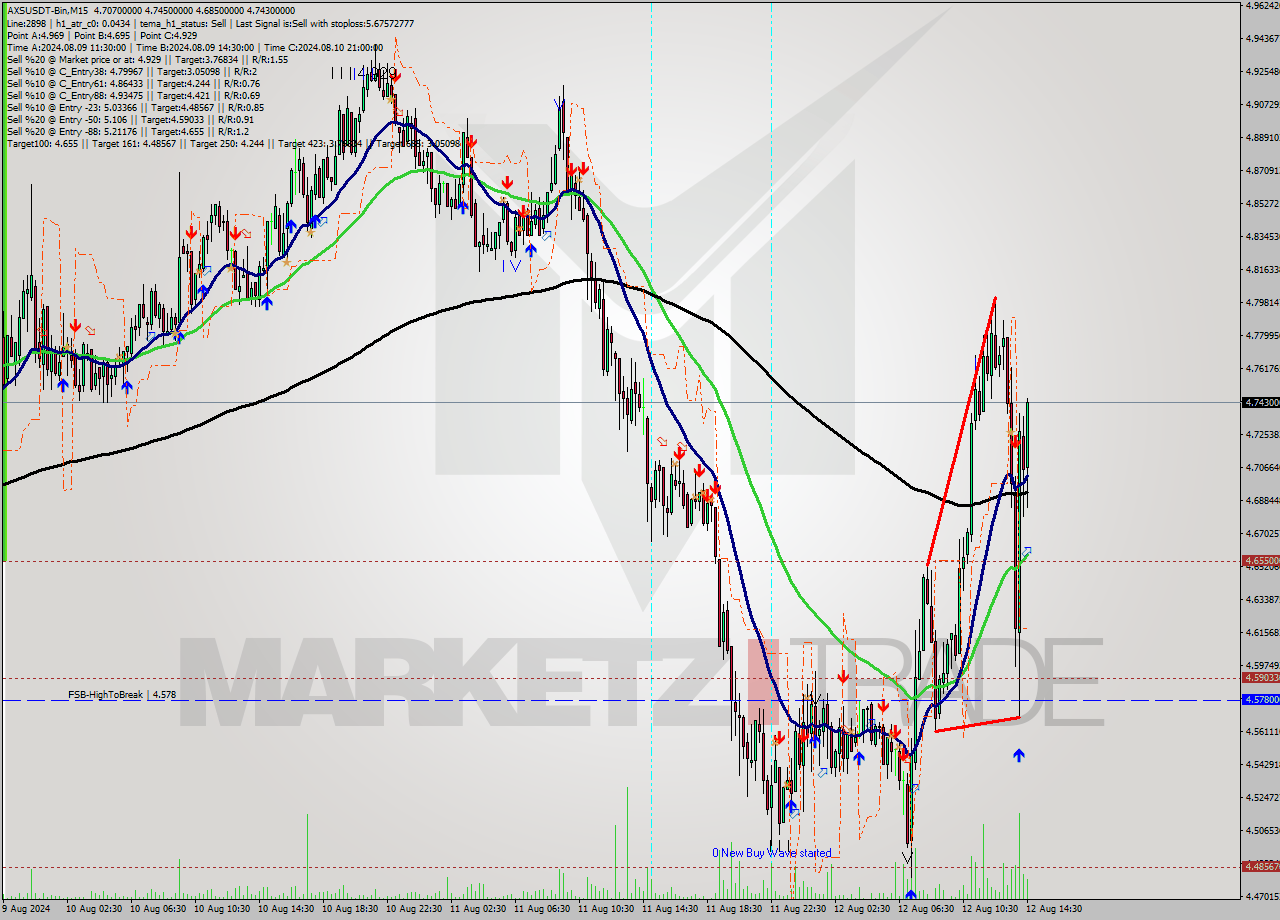The width and height of the screenshot is (1280, 920).
Task: Click the '11 Aug 14:30' time axis label
Action: (x=670, y=909)
